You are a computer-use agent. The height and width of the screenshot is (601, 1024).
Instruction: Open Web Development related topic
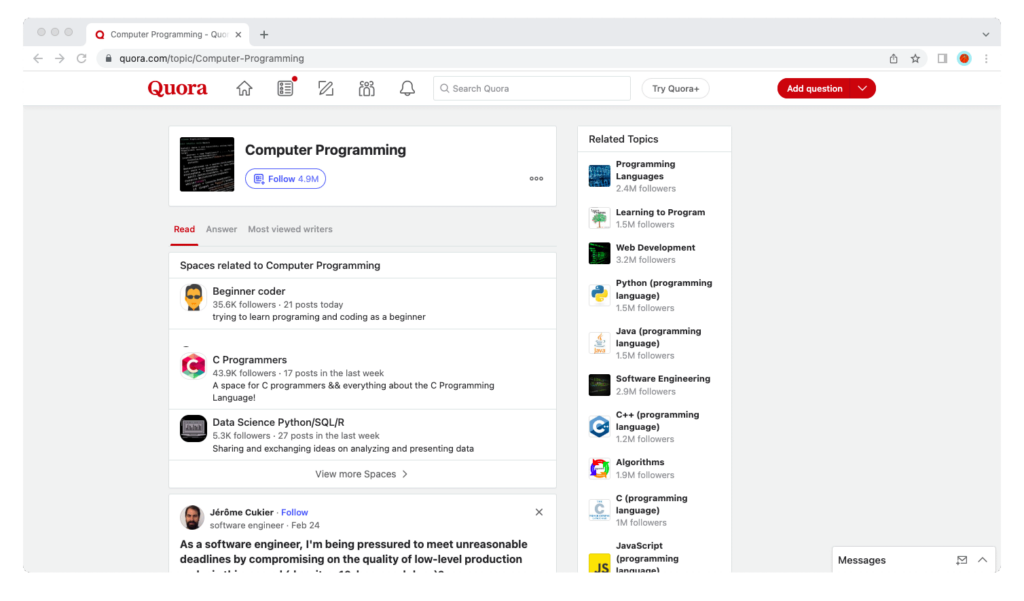tap(656, 248)
